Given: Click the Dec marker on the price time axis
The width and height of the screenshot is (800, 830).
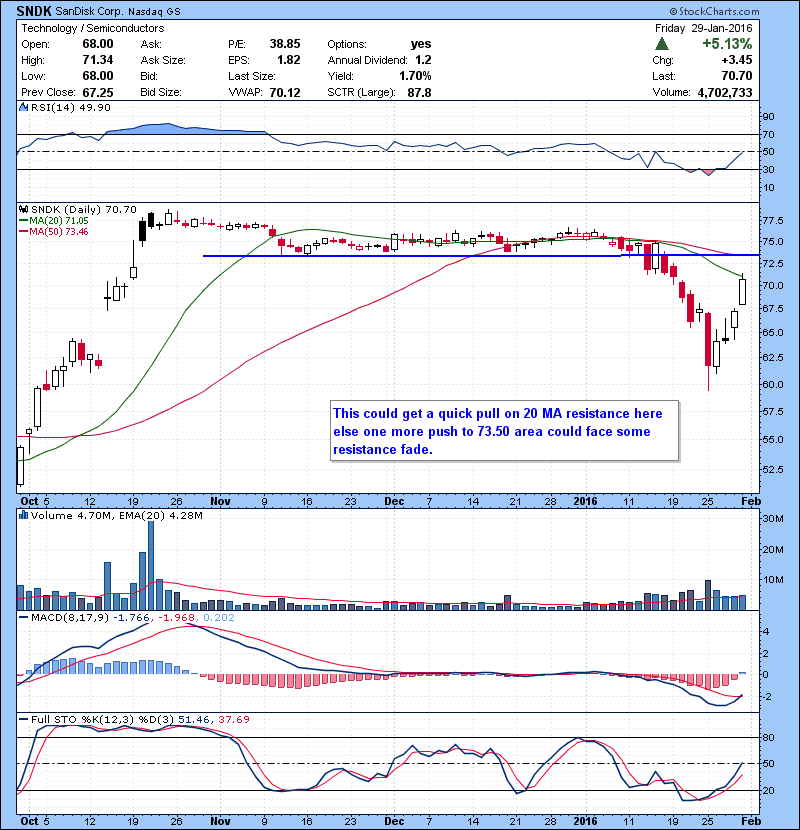Looking at the screenshot, I should tap(395, 500).
